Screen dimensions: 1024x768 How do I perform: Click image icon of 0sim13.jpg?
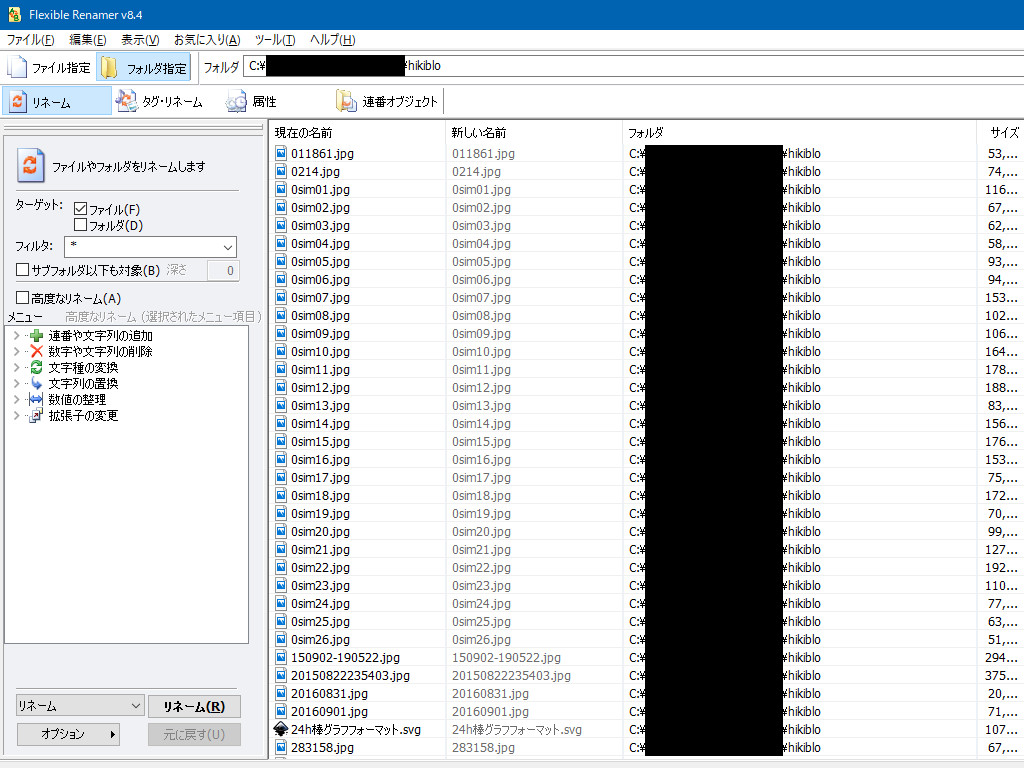point(281,406)
